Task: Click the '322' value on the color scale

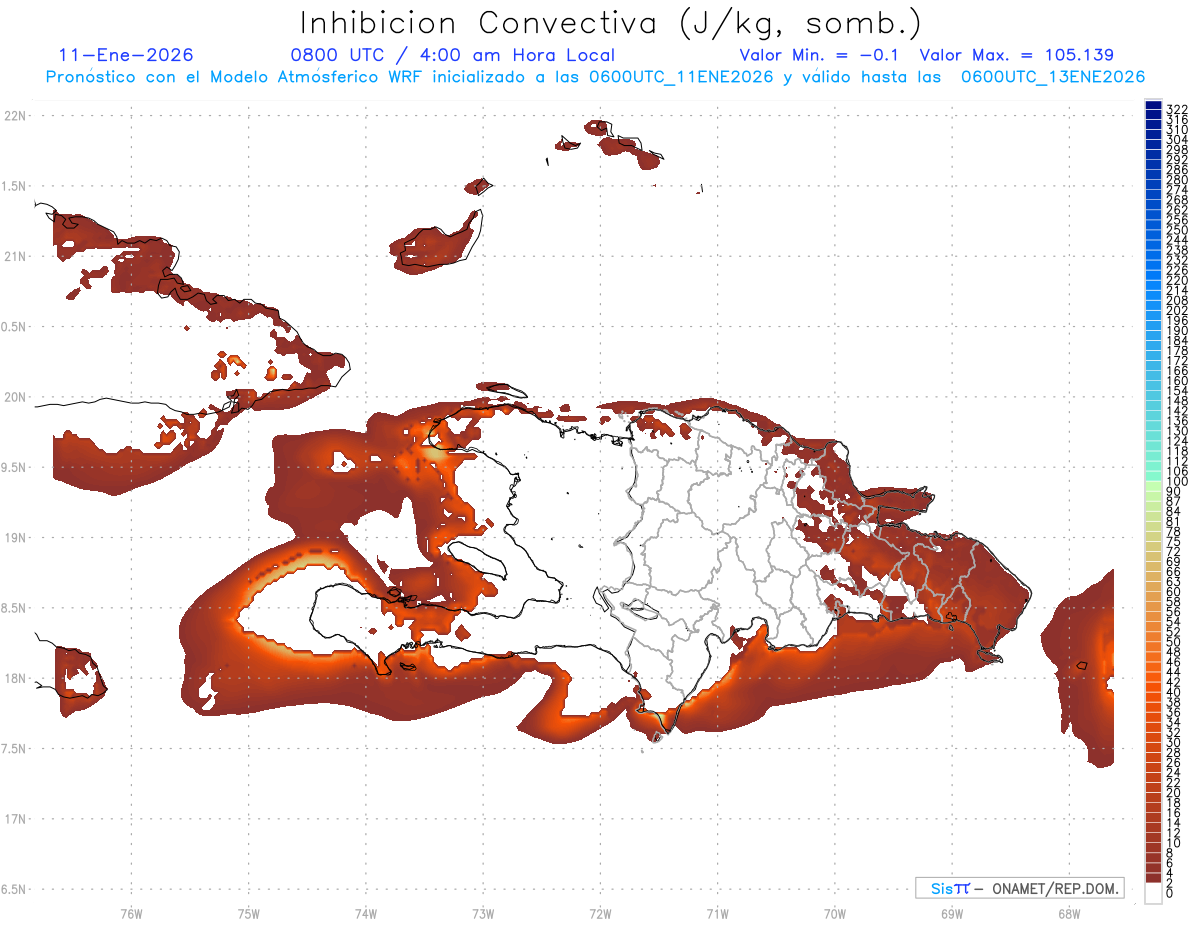Action: click(1176, 109)
